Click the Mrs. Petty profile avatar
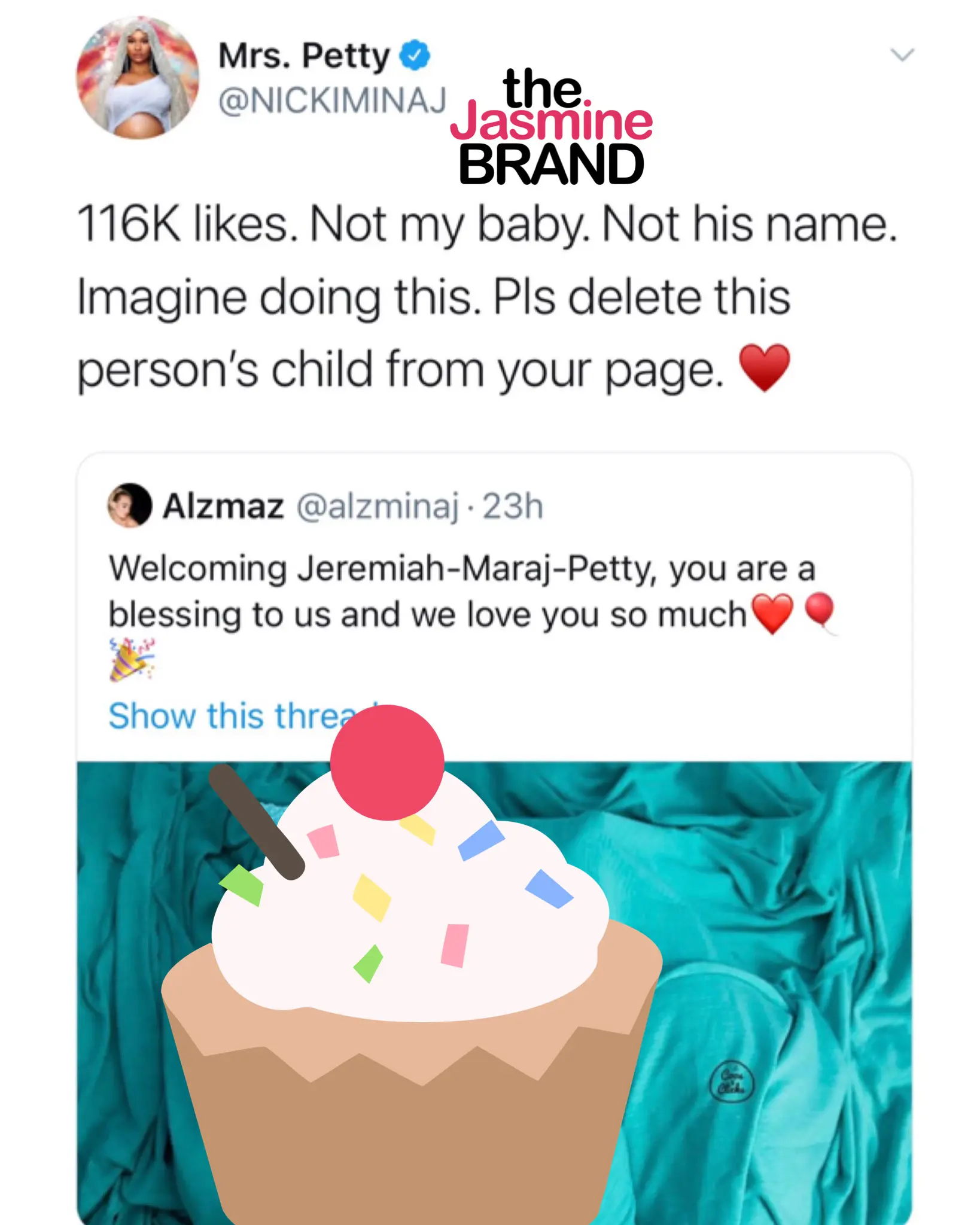This screenshot has width=980, height=1225. pos(138,78)
